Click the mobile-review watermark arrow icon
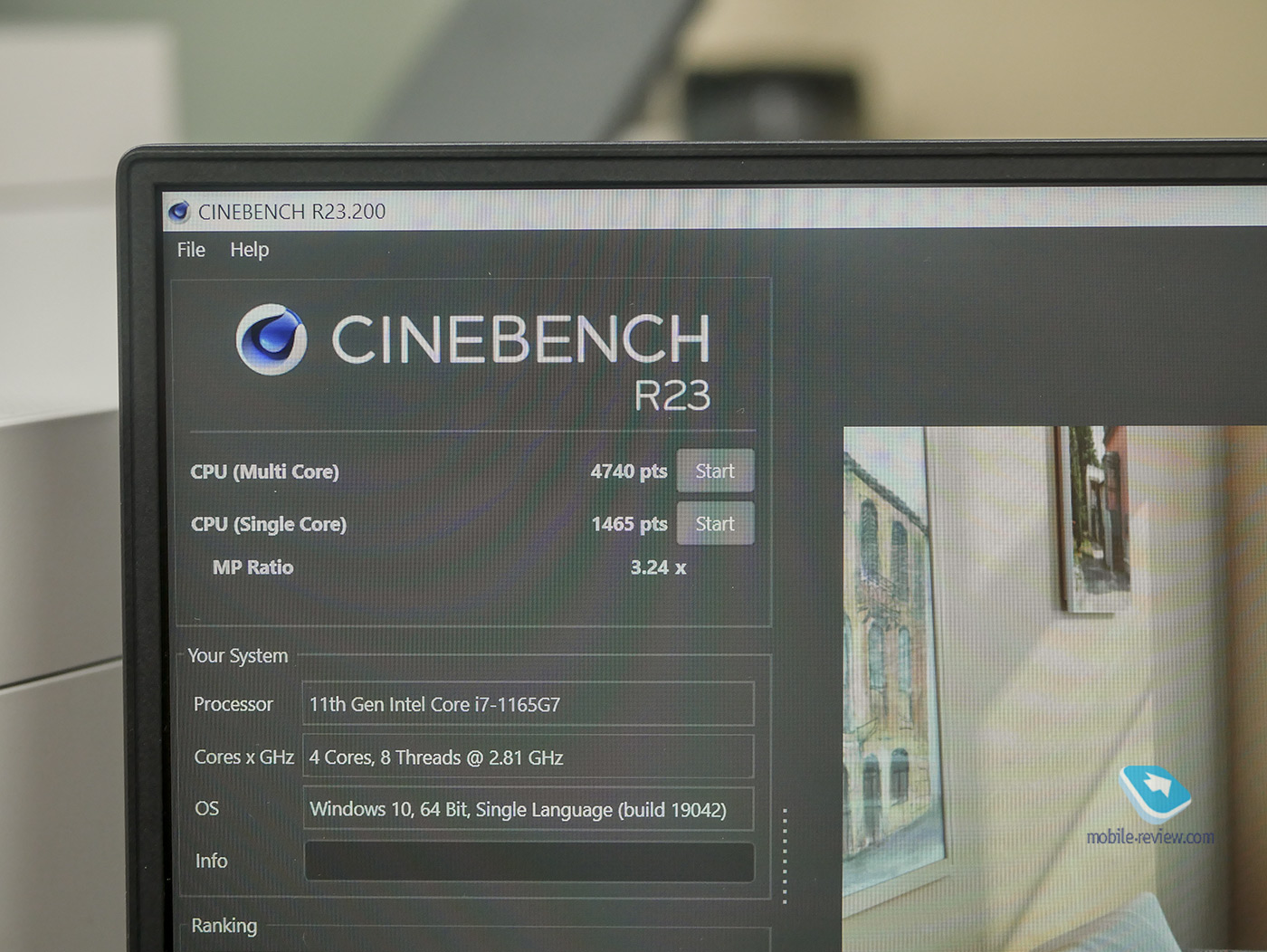1267x952 pixels. point(1155,792)
